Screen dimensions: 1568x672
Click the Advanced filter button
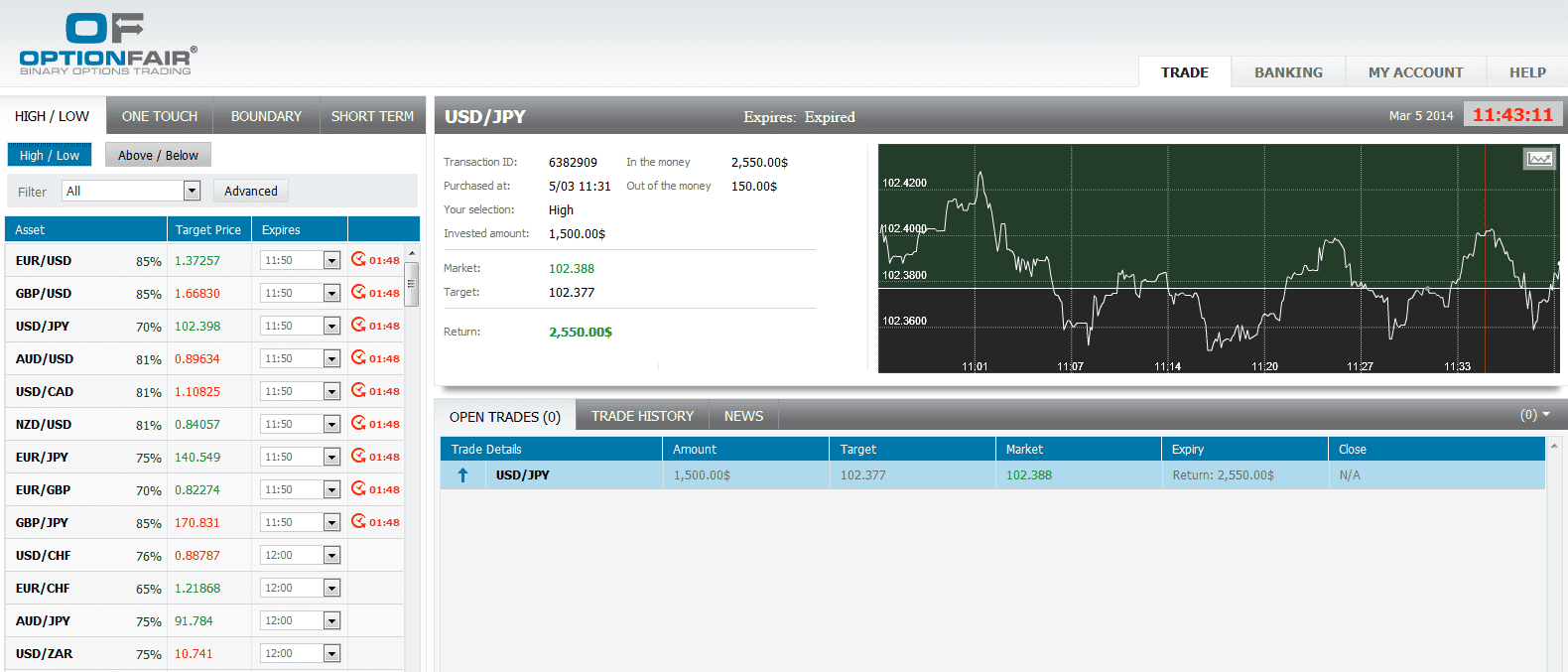(x=251, y=191)
